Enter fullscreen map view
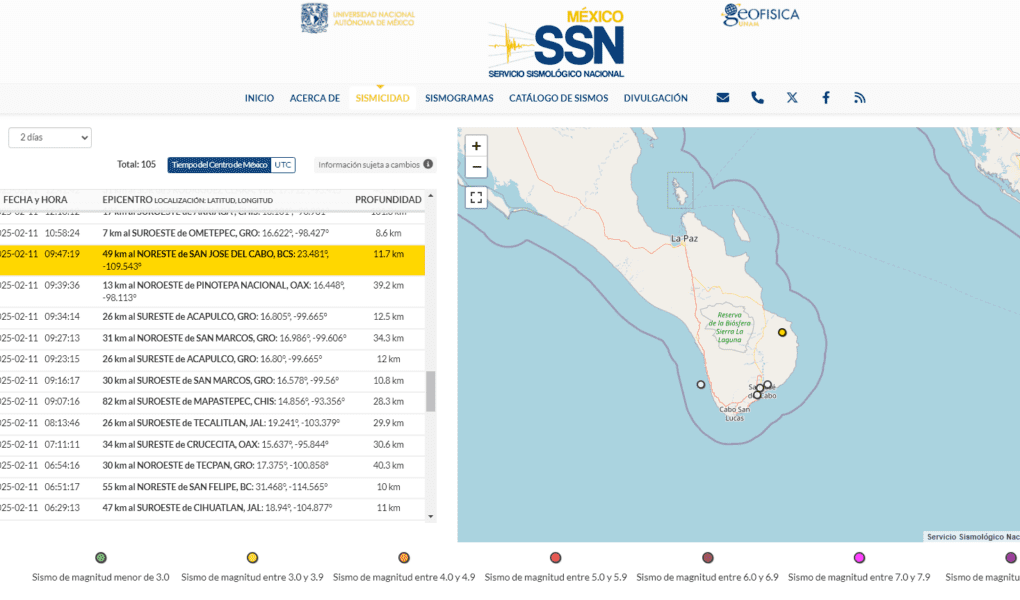The image size is (1020, 600). (x=476, y=198)
